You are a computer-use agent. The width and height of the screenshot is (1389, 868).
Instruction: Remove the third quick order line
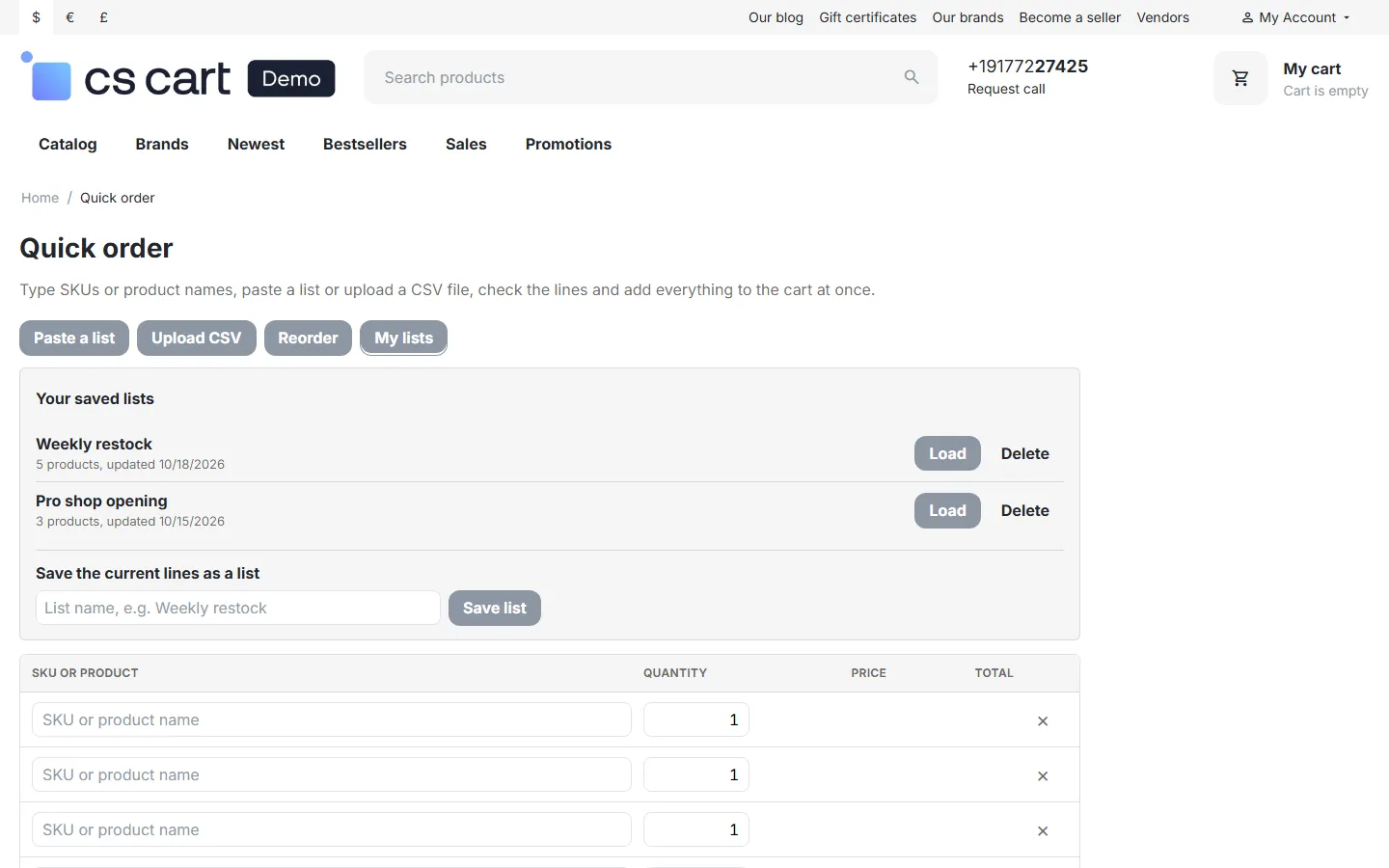coord(1043,830)
